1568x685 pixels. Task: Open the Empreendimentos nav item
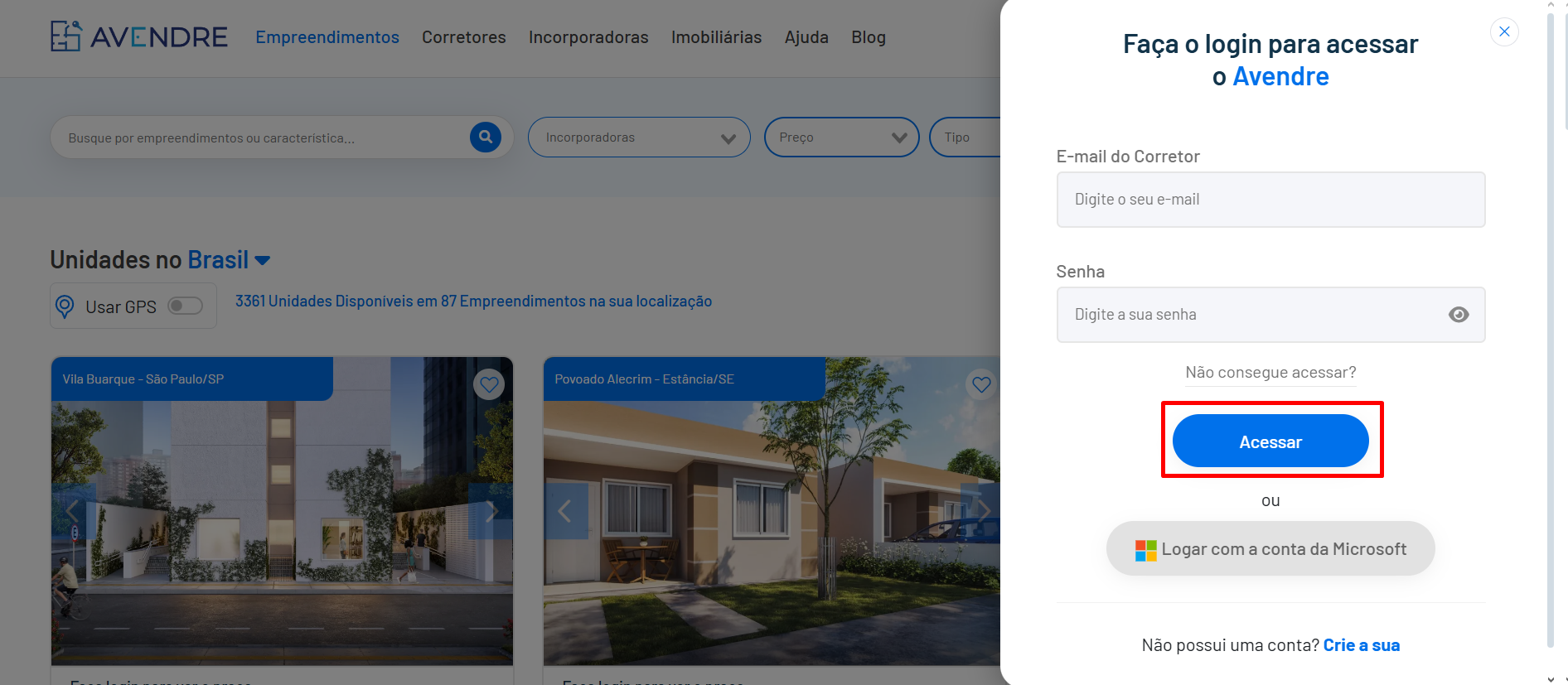click(x=327, y=37)
